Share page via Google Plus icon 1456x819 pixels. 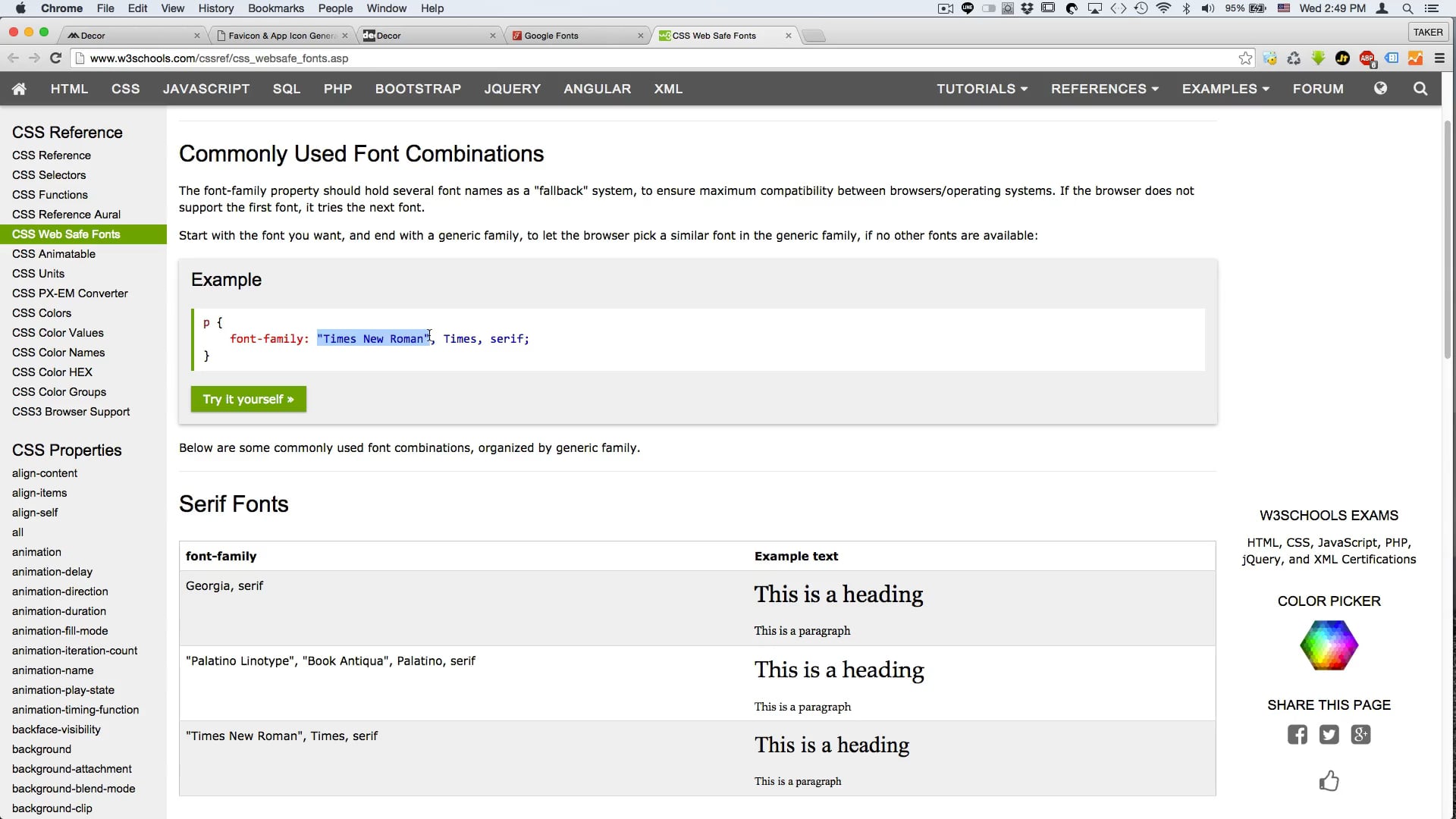click(1360, 735)
